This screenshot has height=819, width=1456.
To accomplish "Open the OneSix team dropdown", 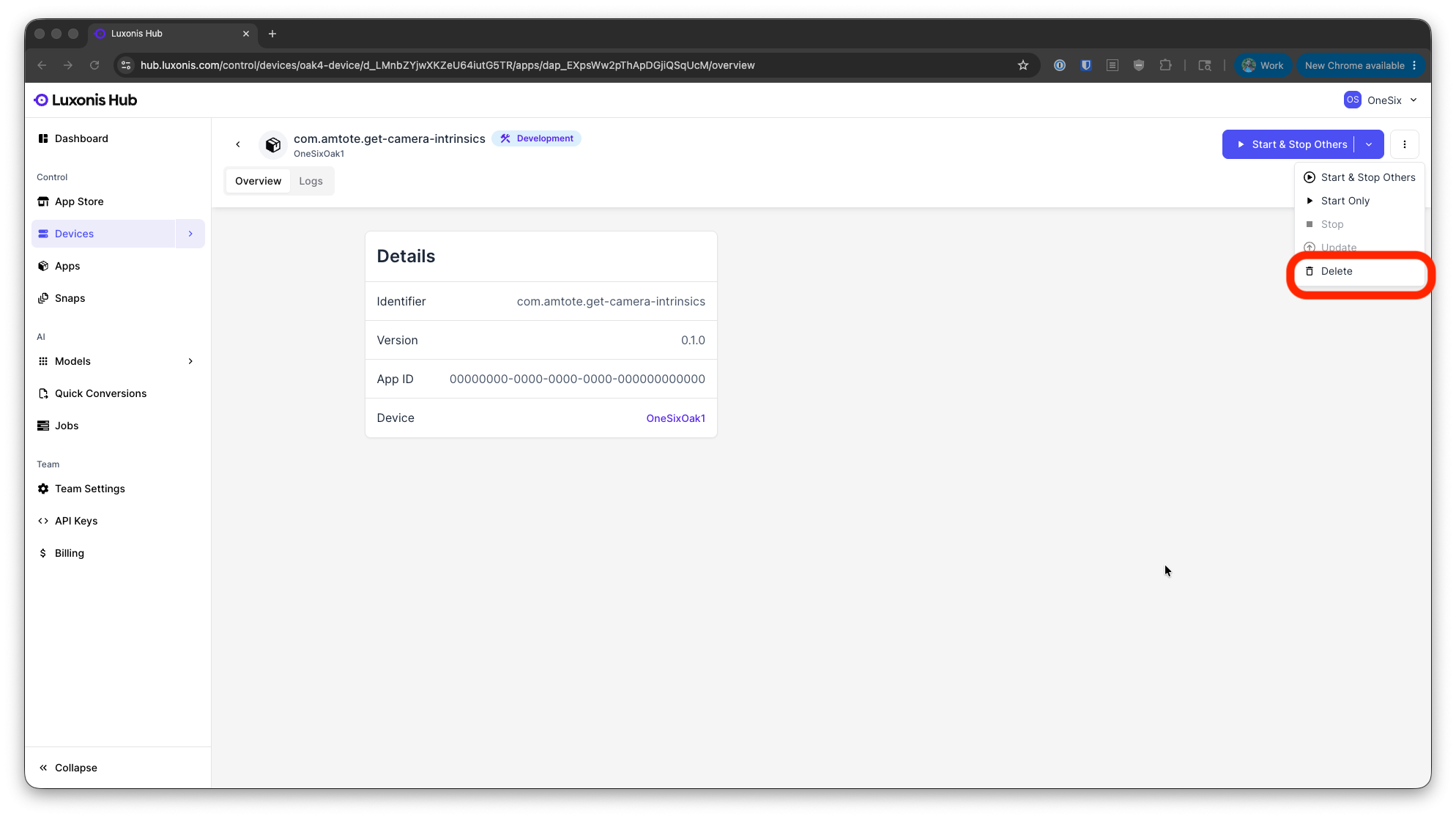I will (1381, 100).
